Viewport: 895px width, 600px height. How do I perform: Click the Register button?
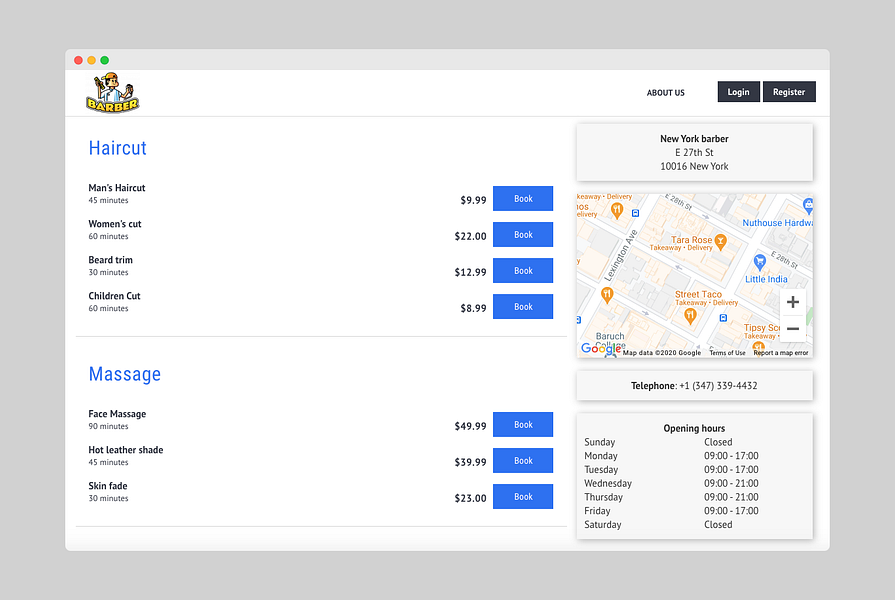(x=789, y=92)
